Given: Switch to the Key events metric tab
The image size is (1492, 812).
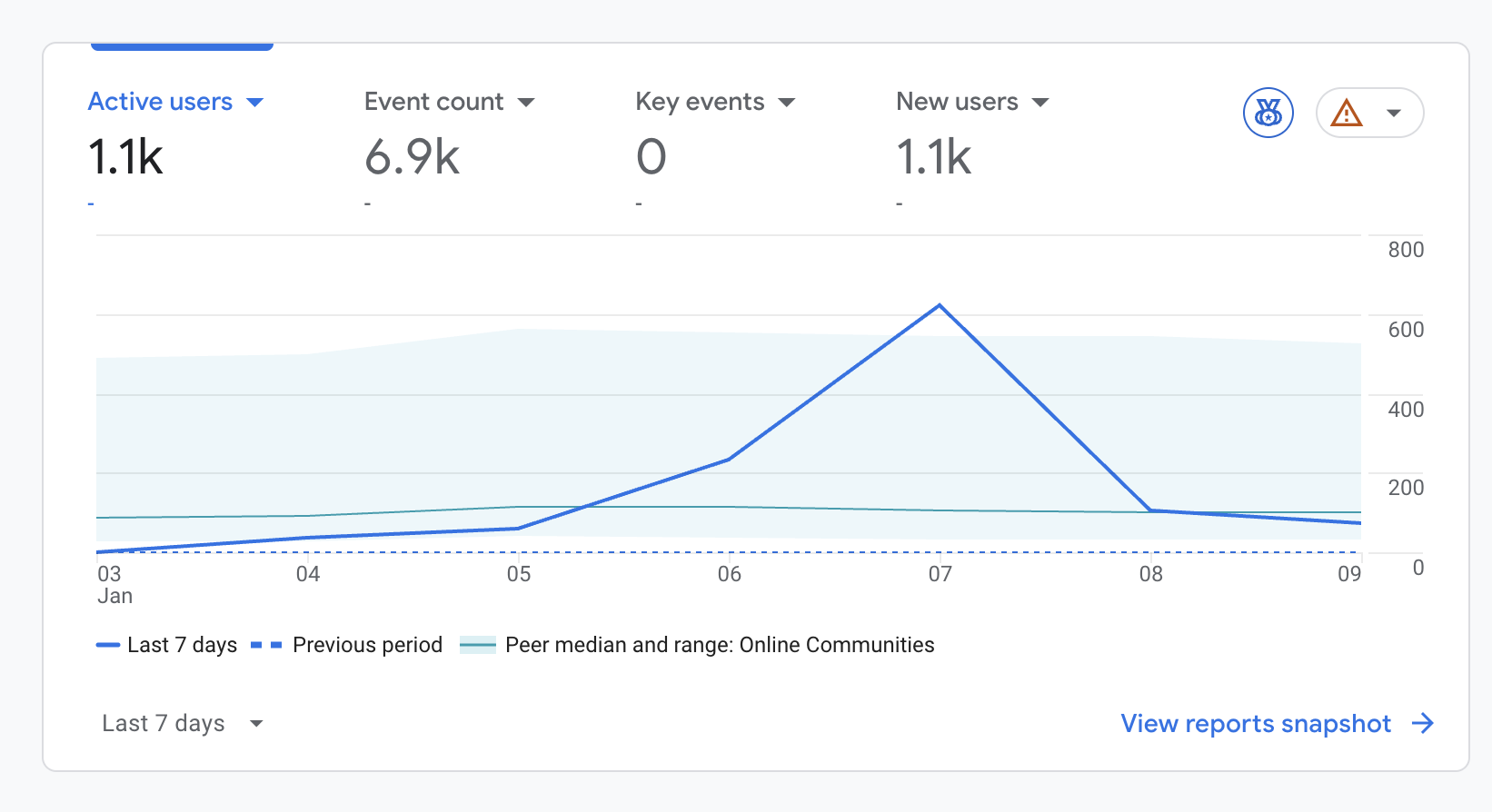Looking at the screenshot, I should click(700, 102).
